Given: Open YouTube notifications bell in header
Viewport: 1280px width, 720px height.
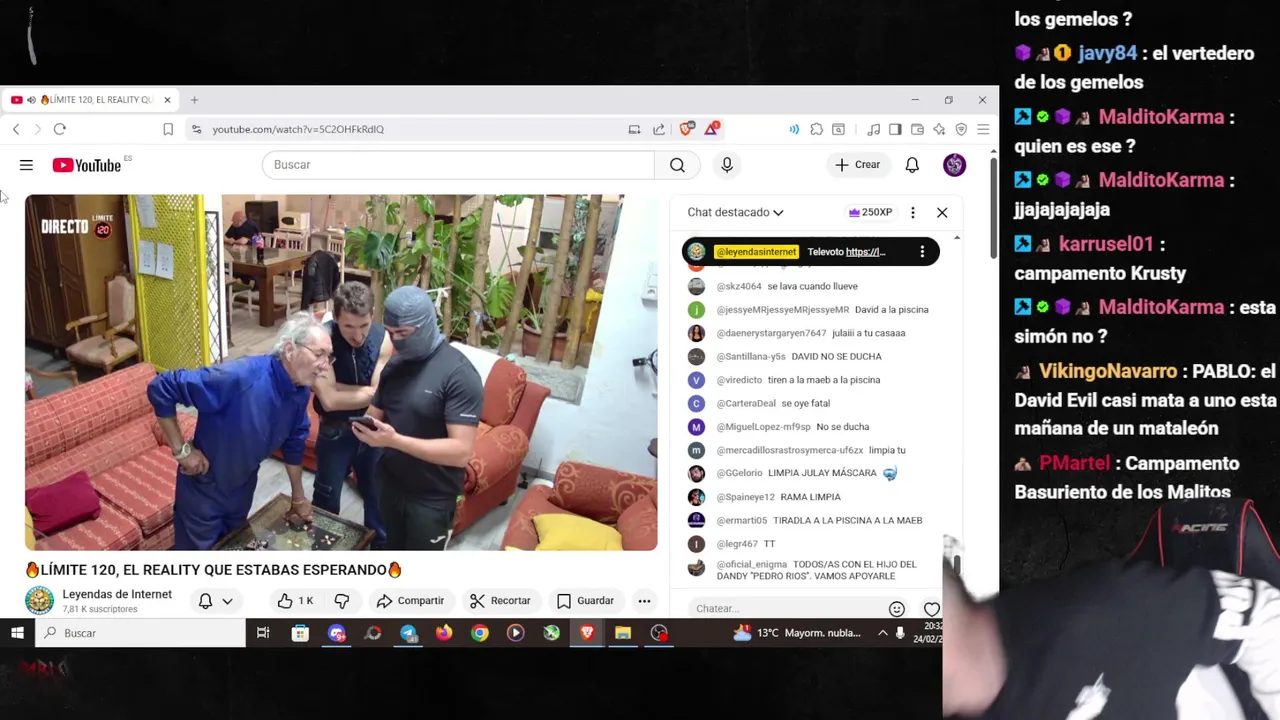Looking at the screenshot, I should pos(912,165).
